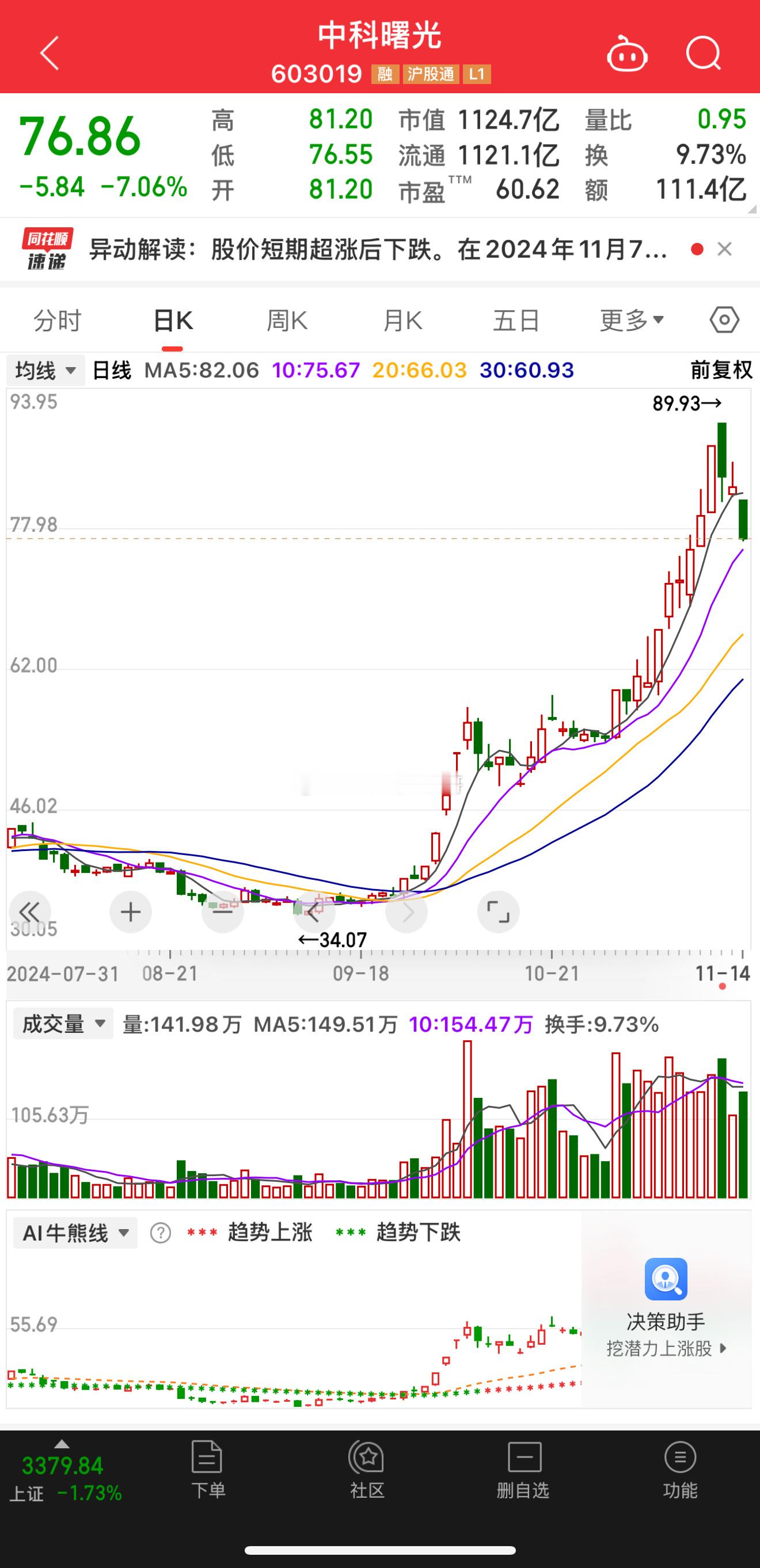Viewport: 760px width, 1568px height.
Task: Tap the 89.93 high price marker
Action: pyautogui.click(x=687, y=403)
